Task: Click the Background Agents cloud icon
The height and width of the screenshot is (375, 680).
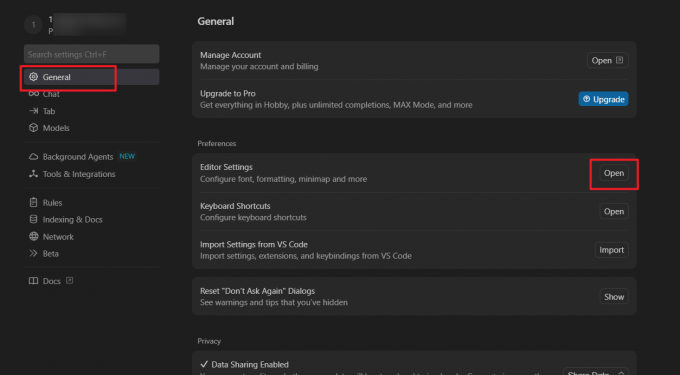Action: [33, 157]
